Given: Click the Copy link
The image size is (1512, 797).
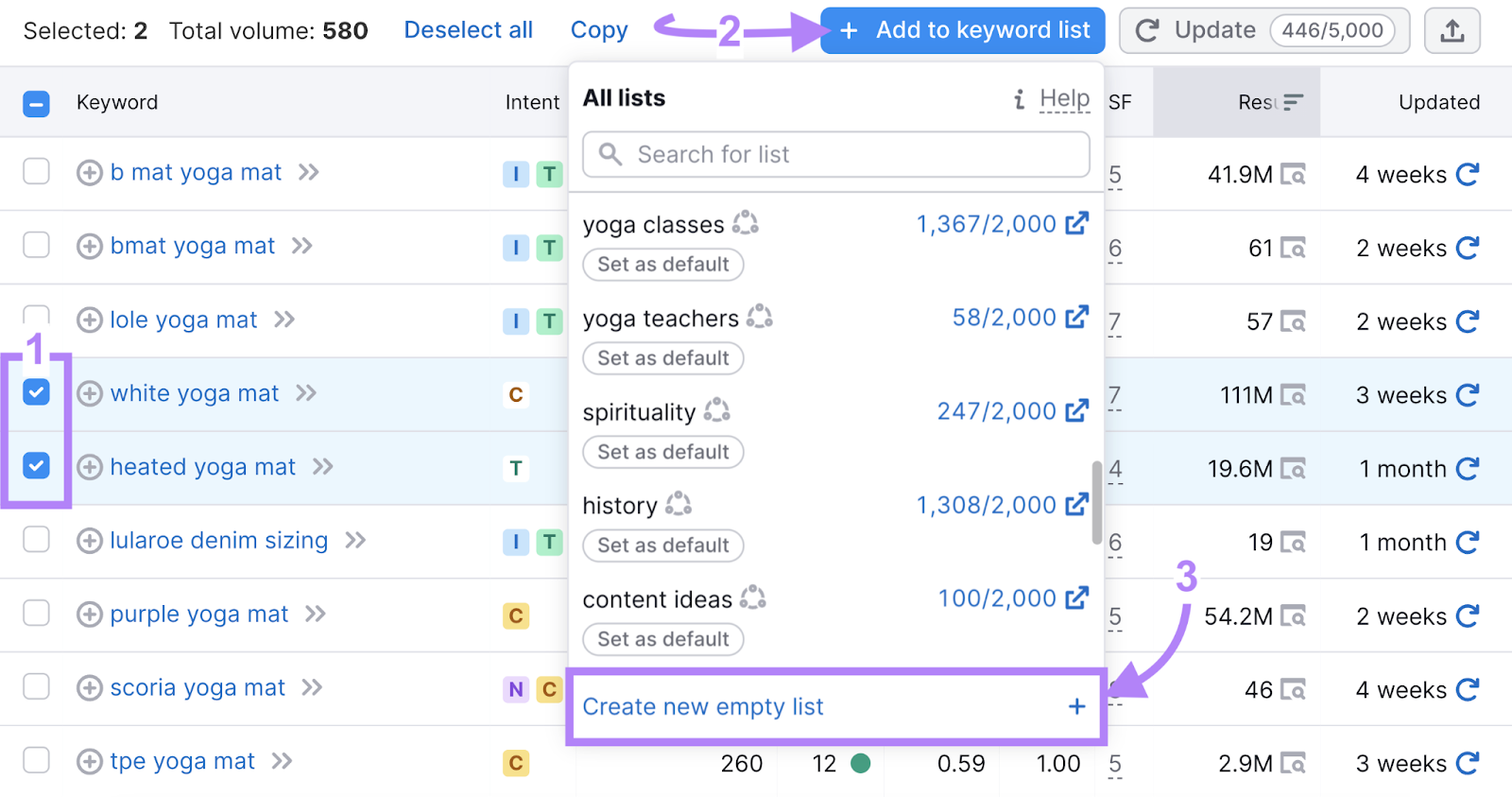Looking at the screenshot, I should (599, 31).
